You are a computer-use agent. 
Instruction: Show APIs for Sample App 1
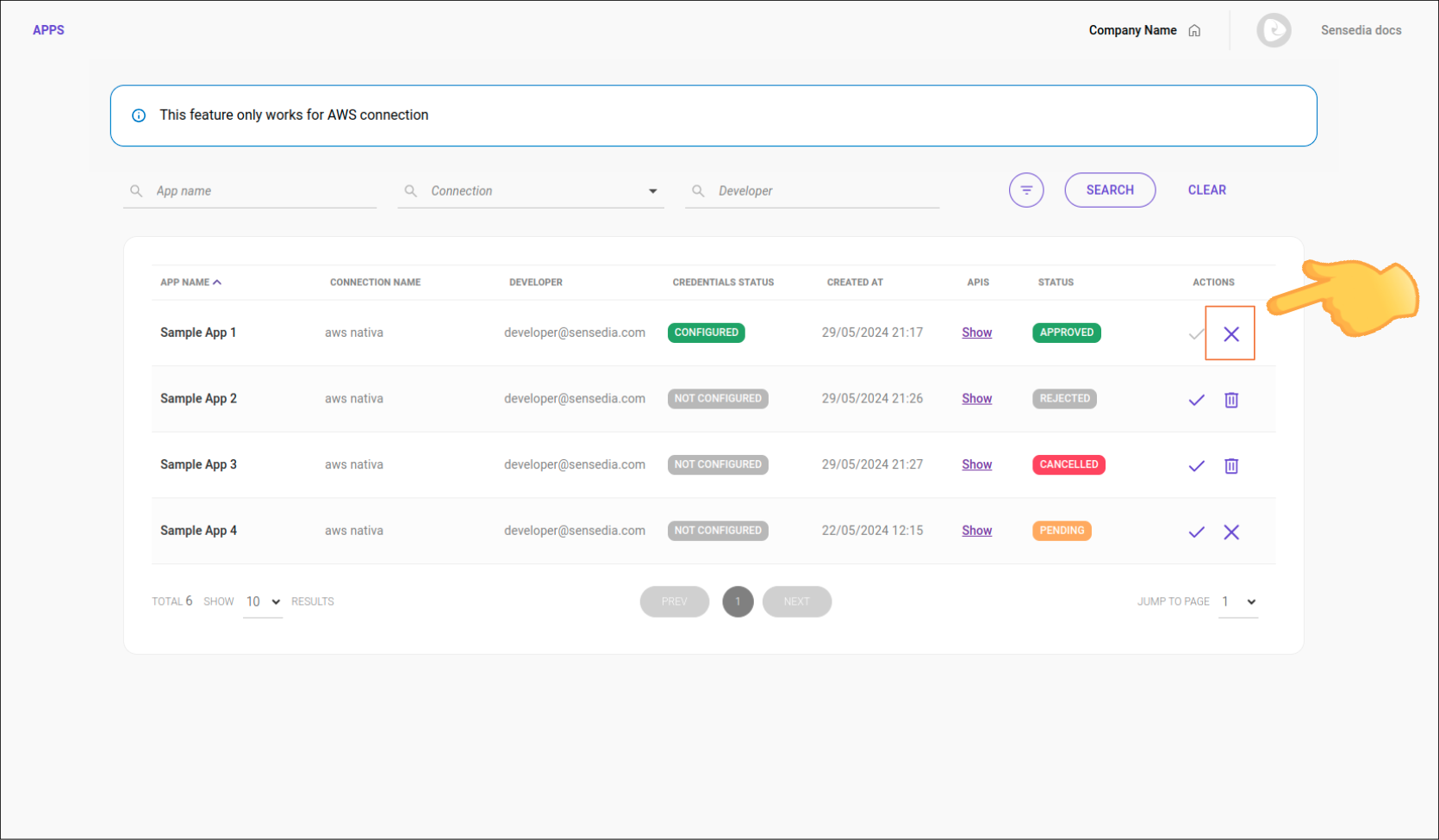pos(976,332)
